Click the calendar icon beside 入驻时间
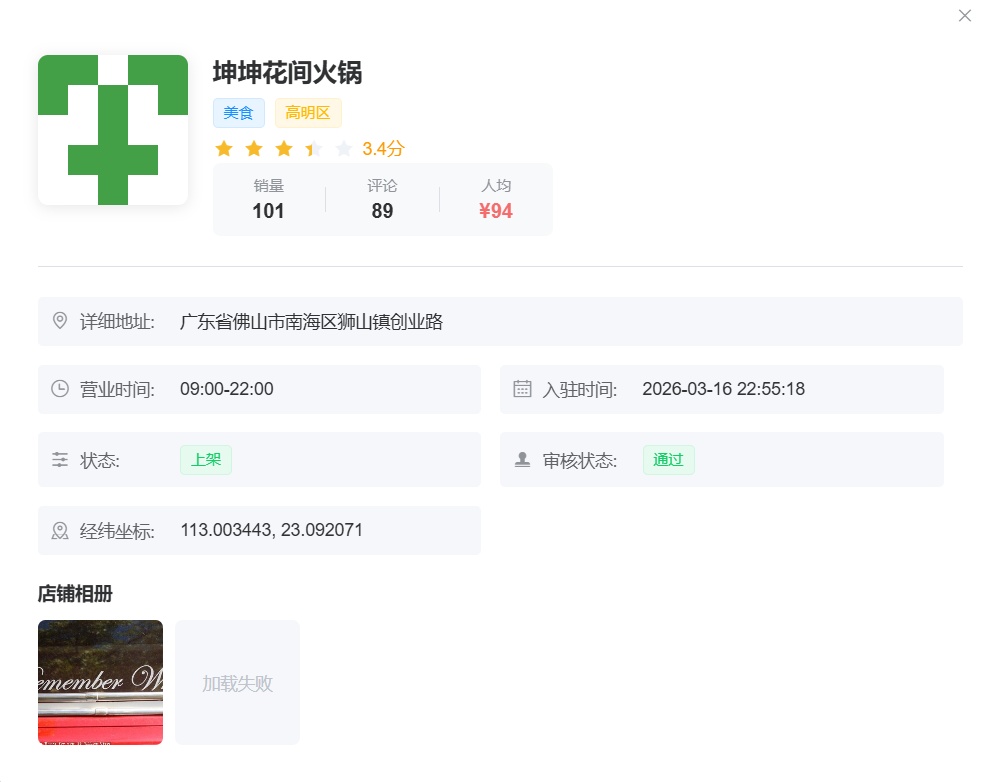997x782 pixels. click(x=522, y=389)
